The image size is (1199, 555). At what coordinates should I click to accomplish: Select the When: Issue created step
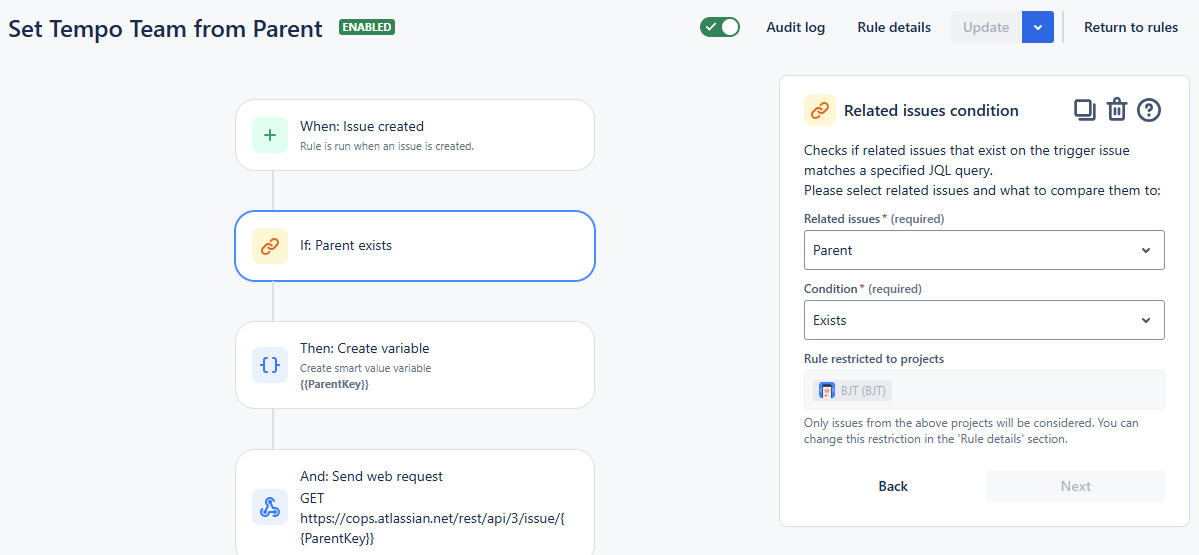pyautogui.click(x=415, y=135)
